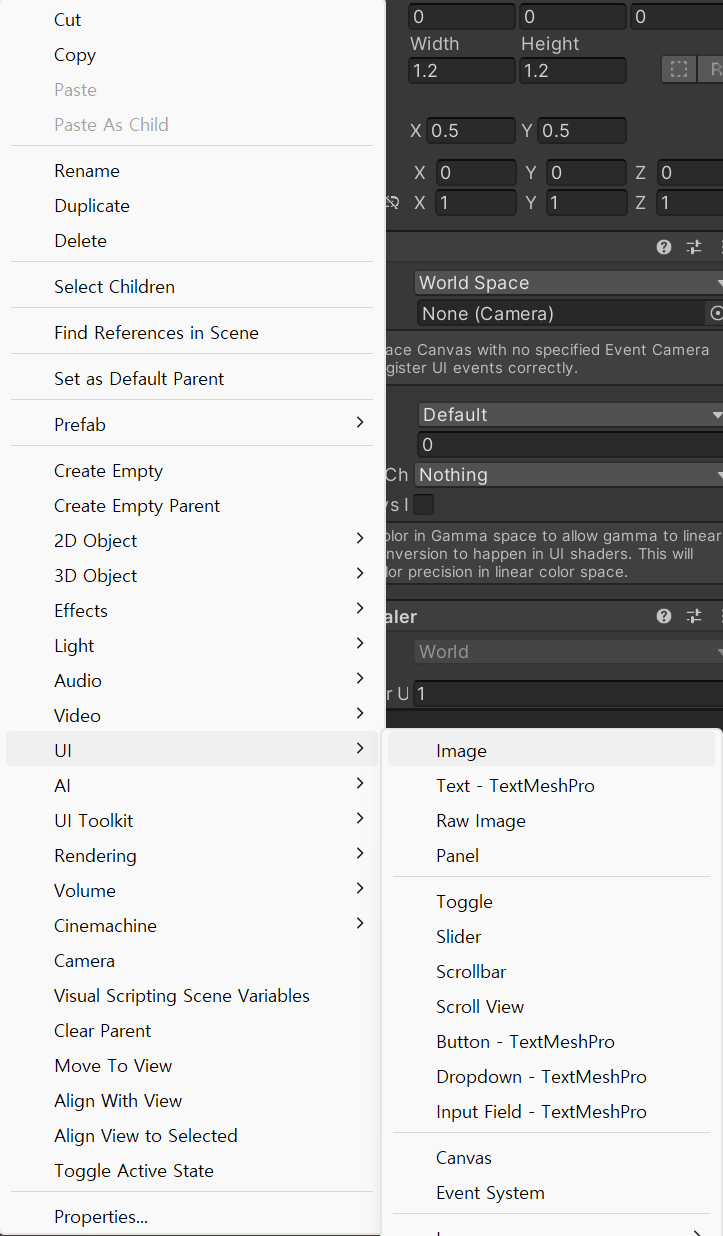Open Canvas component help reference icon
The height and width of the screenshot is (1236, 723).
coord(664,247)
